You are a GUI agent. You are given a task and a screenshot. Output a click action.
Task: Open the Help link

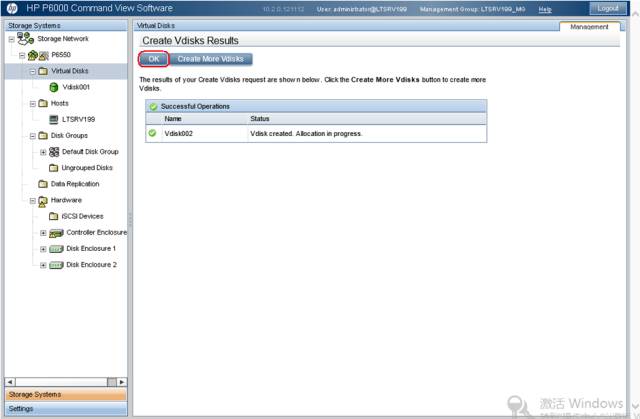(x=545, y=9)
